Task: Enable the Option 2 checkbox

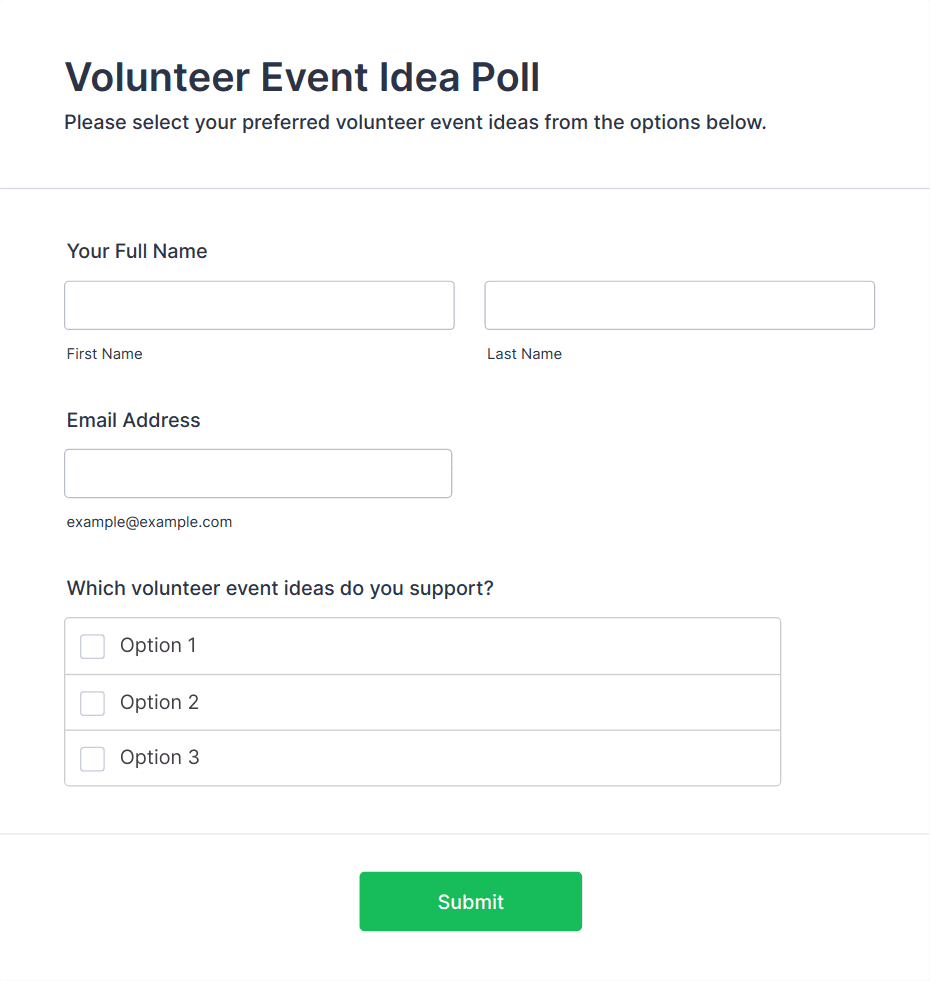Action: click(x=92, y=704)
